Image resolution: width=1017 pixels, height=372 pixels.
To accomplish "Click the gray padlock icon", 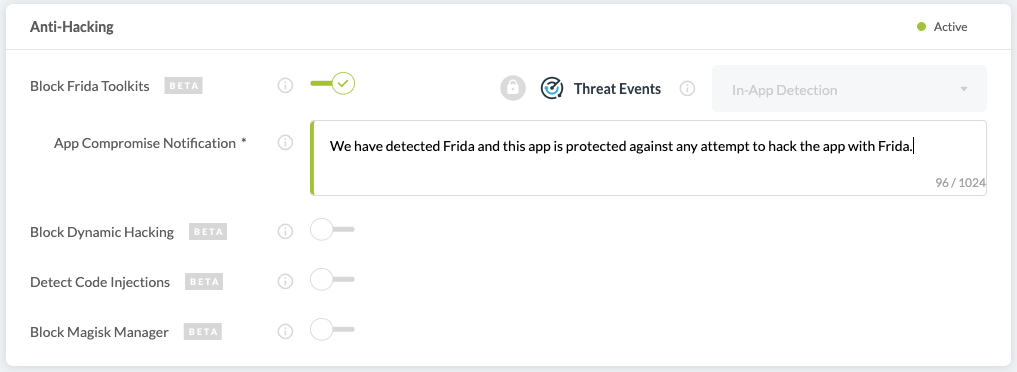I will point(512,88).
